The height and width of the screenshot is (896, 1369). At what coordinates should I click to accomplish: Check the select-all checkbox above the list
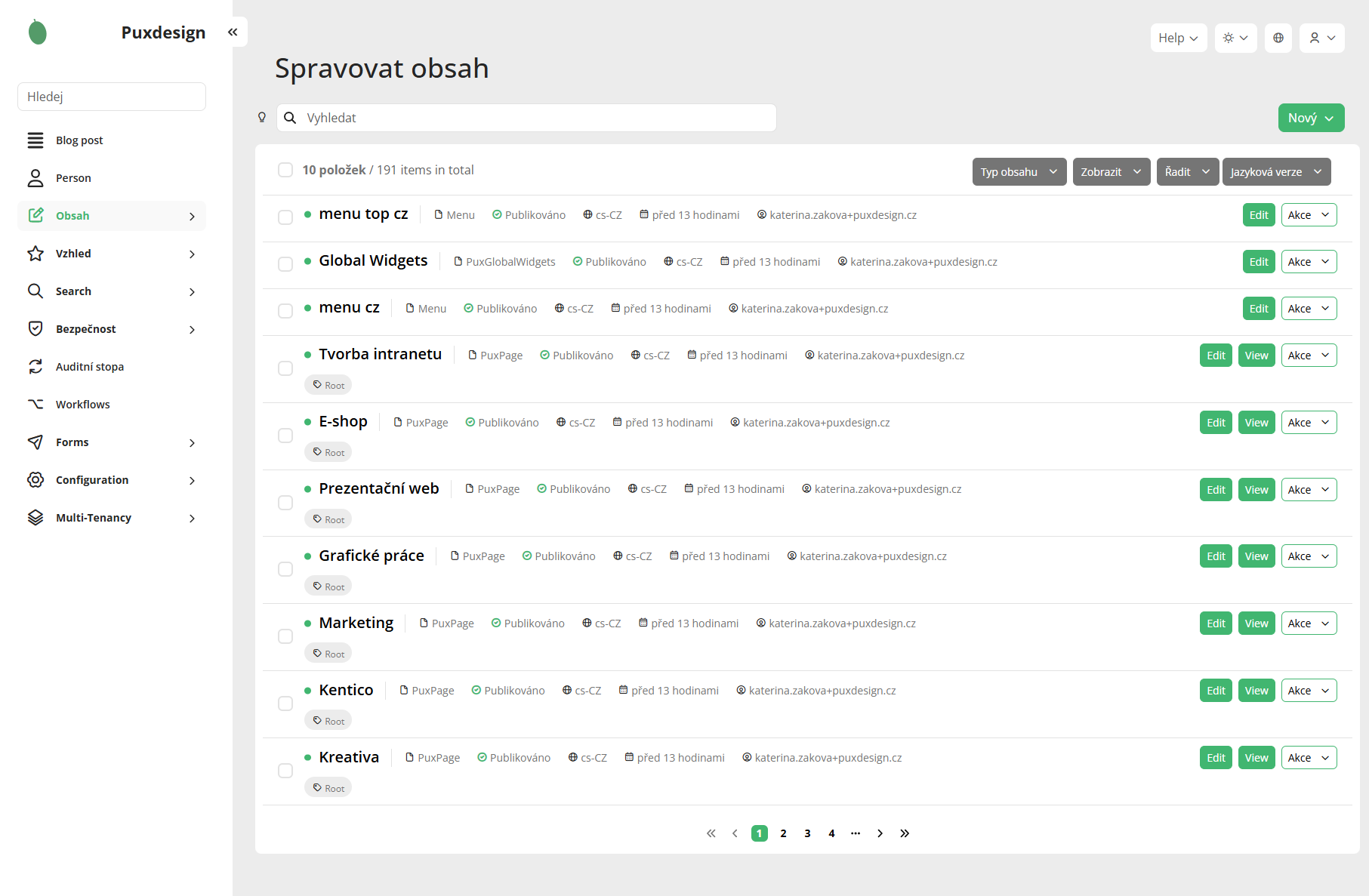(x=285, y=170)
